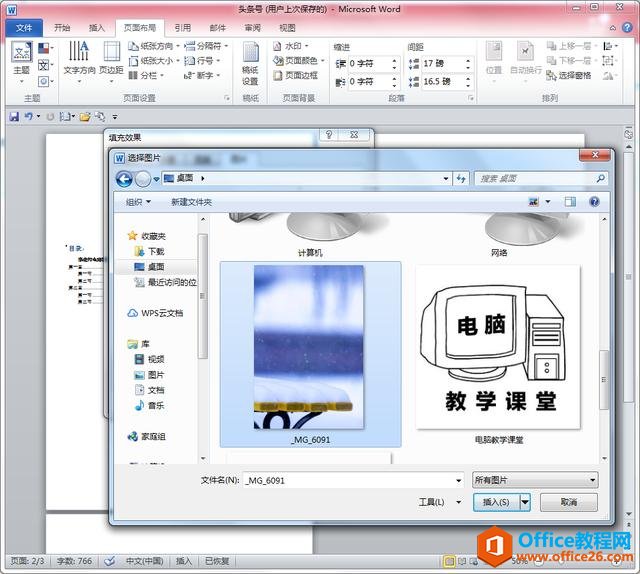This screenshot has height=574, width=640.
Task: Open the file type filter (所有图片) dropdown
Action: tap(535, 481)
